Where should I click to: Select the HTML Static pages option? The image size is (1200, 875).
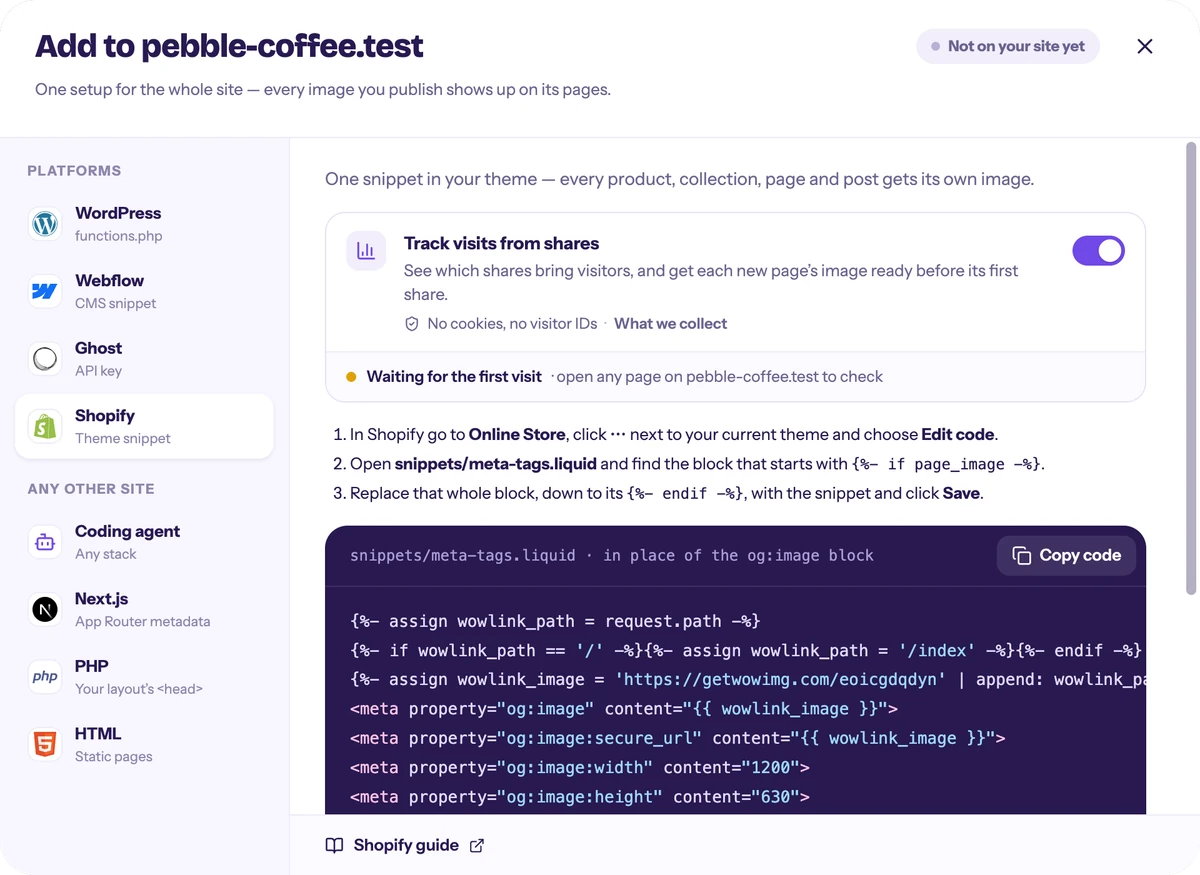point(144,744)
